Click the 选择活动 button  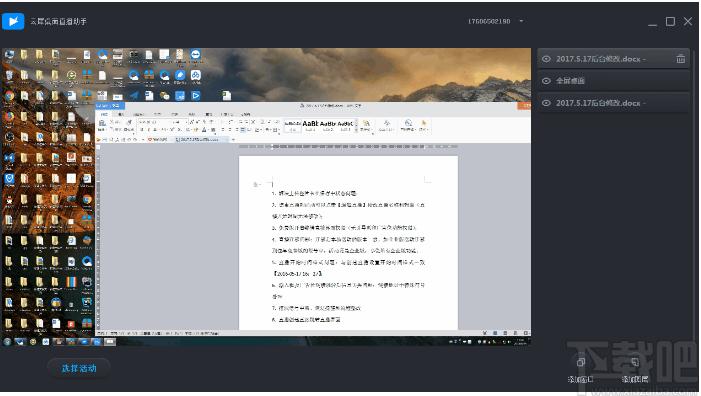click(79, 368)
